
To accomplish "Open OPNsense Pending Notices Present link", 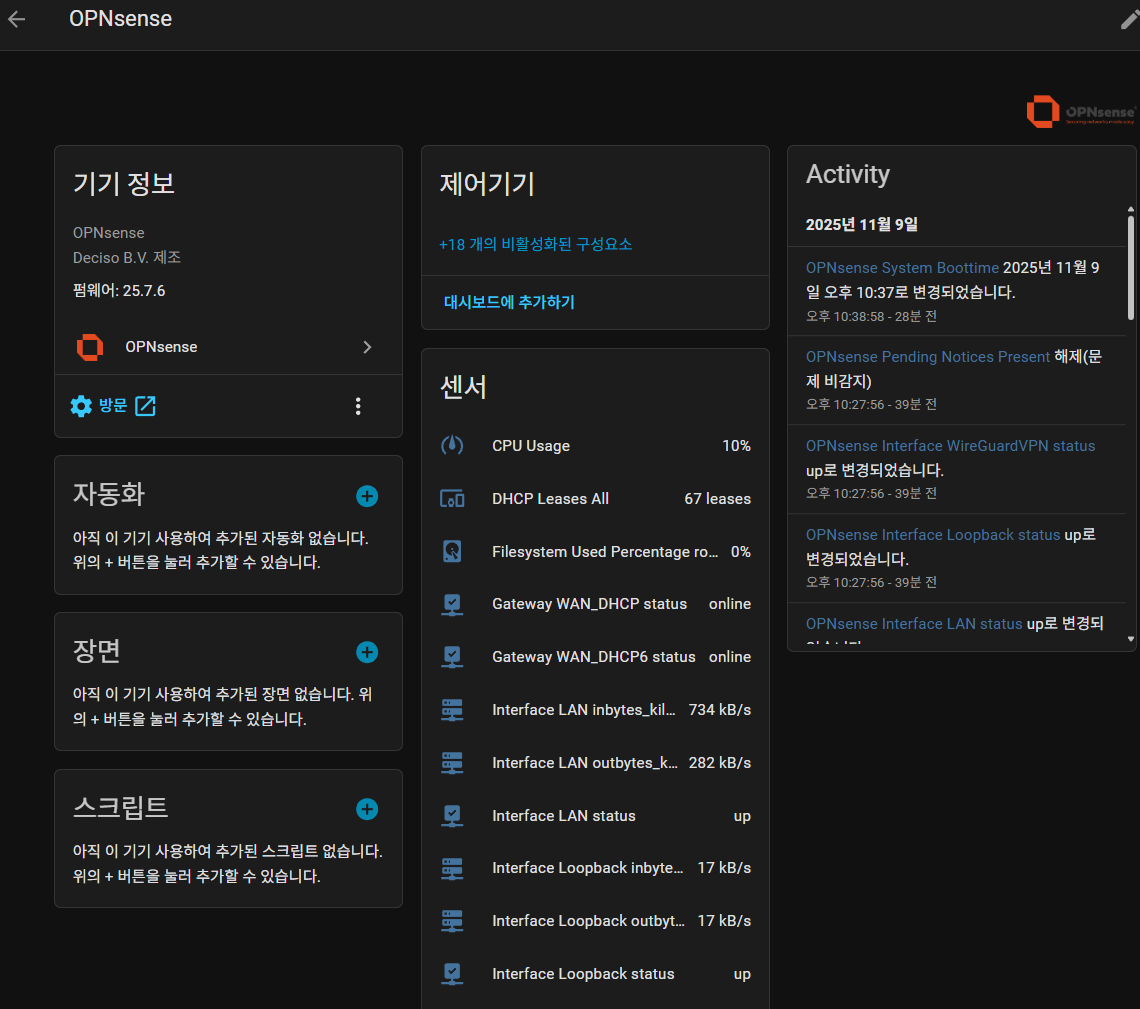I will pos(928,357).
